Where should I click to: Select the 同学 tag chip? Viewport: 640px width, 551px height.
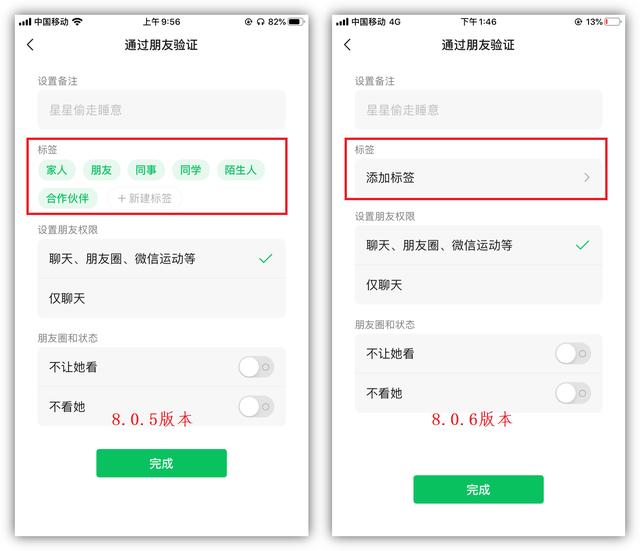point(190,170)
